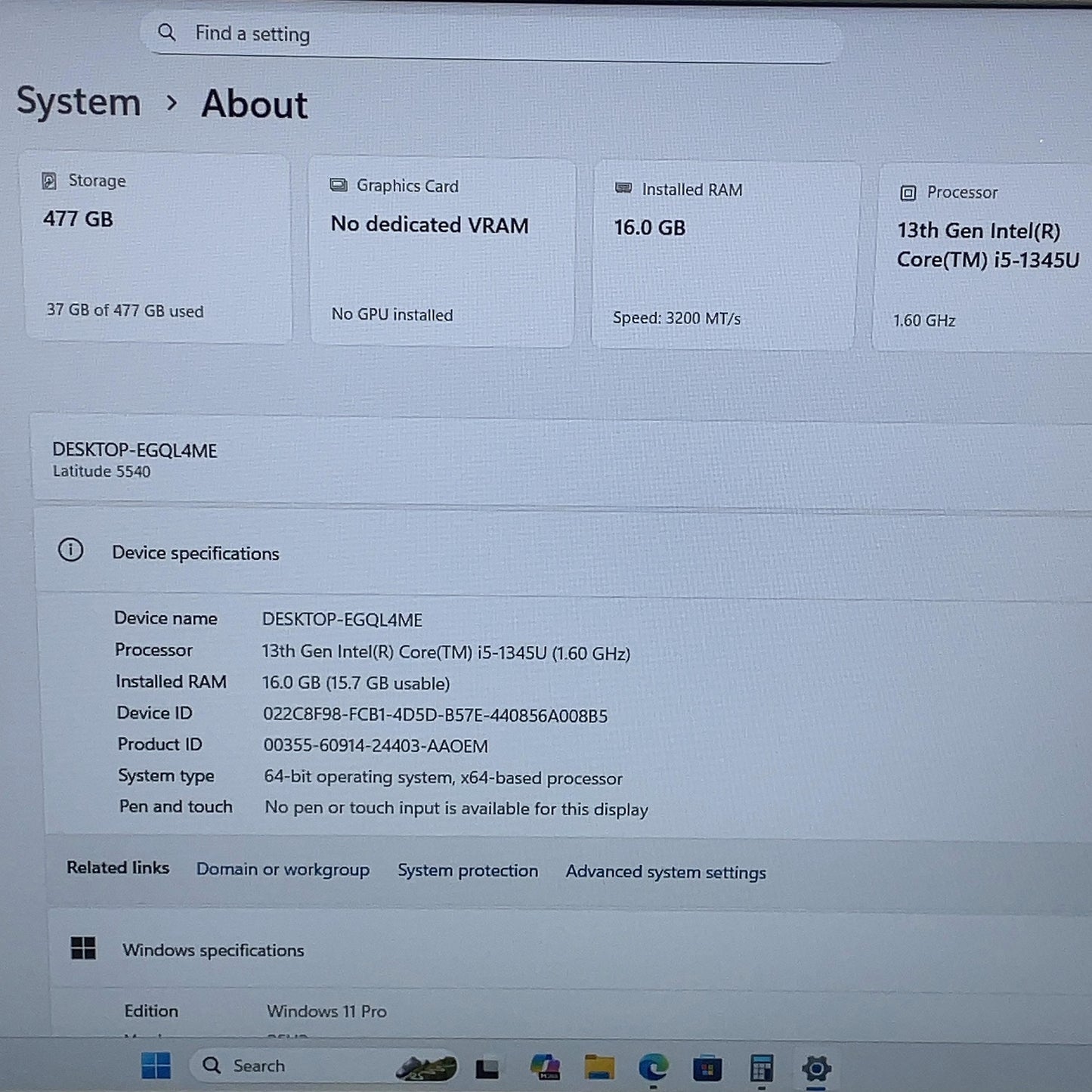Select the System type value

coord(444,778)
